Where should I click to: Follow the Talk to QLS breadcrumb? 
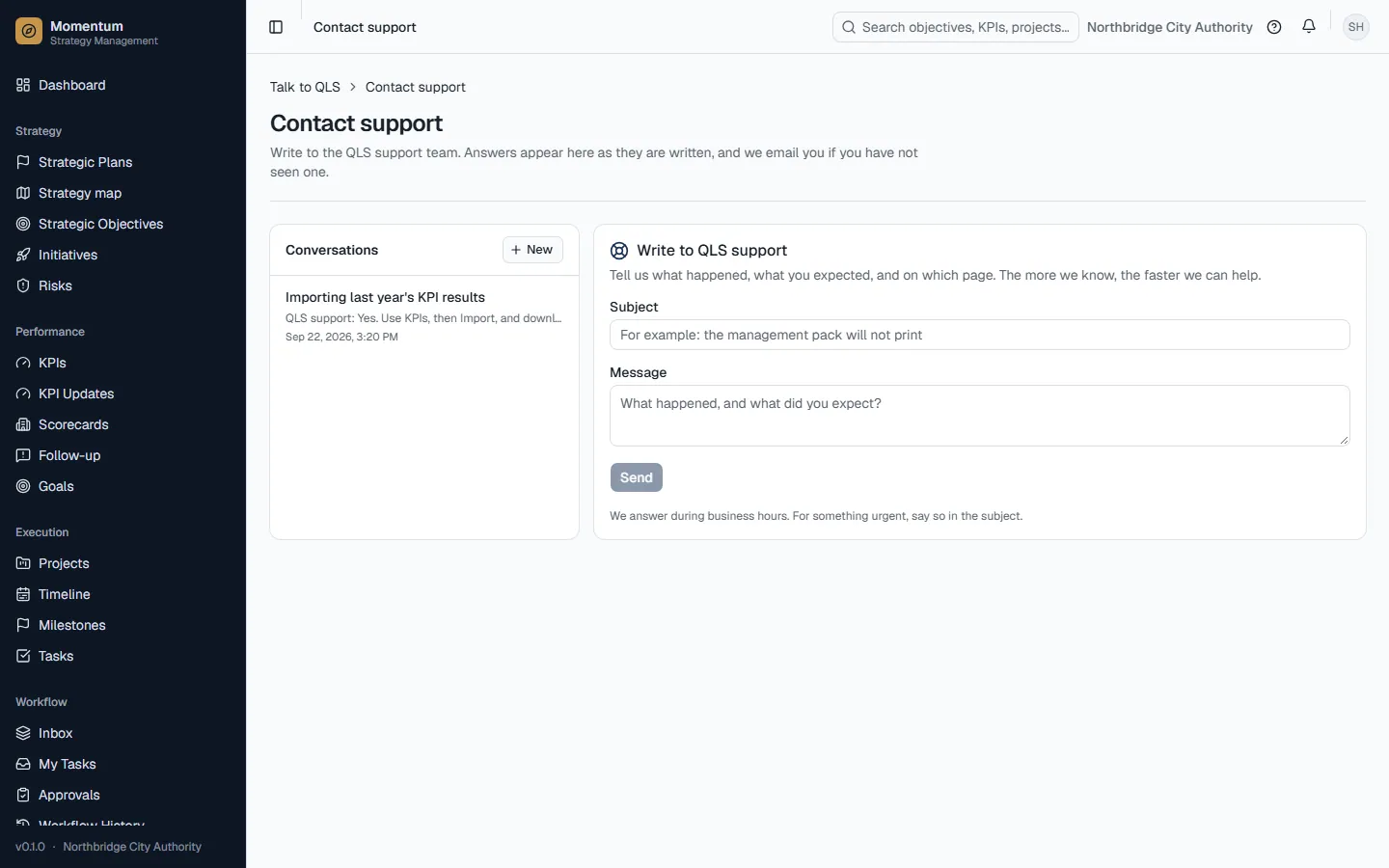(305, 87)
